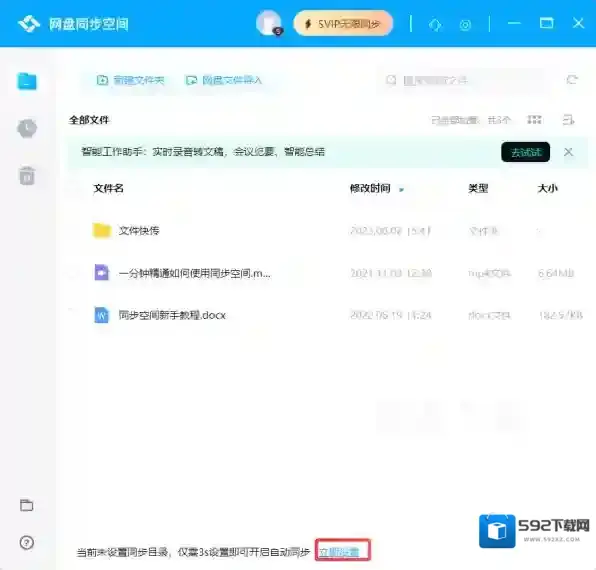Open the settings gear in title bar
The width and height of the screenshot is (596, 570).
tap(465, 25)
